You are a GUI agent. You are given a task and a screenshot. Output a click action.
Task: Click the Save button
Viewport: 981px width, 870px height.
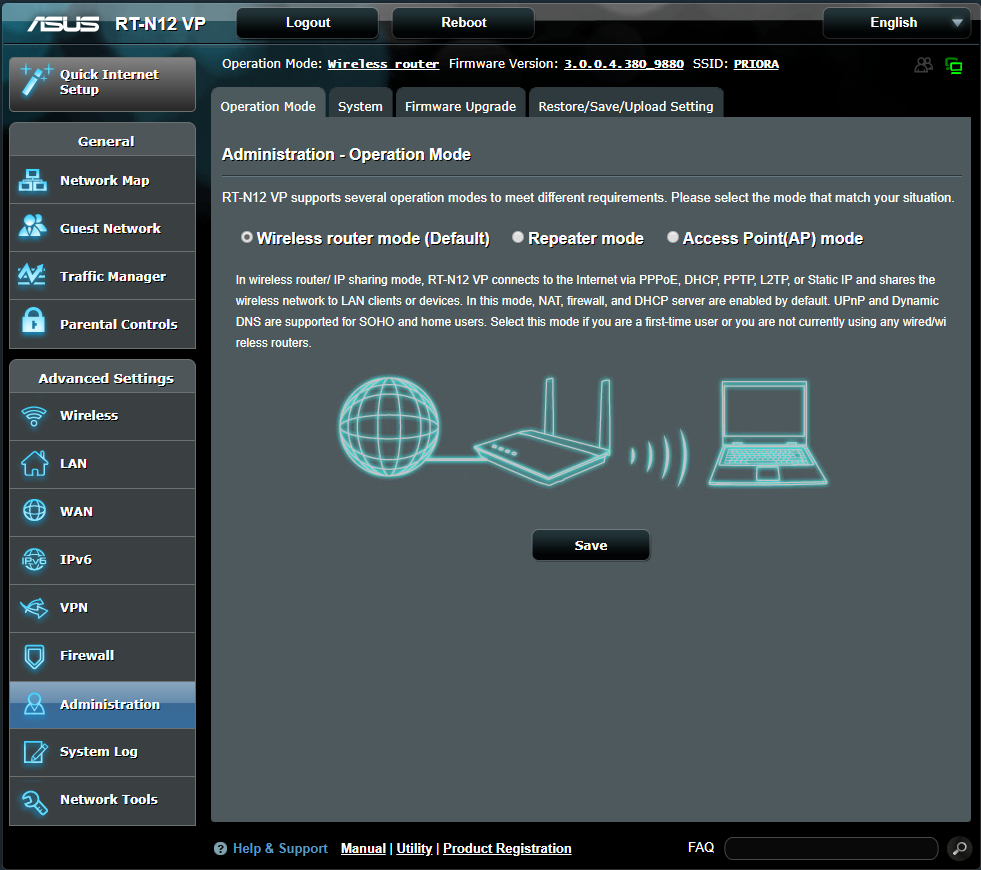point(591,545)
